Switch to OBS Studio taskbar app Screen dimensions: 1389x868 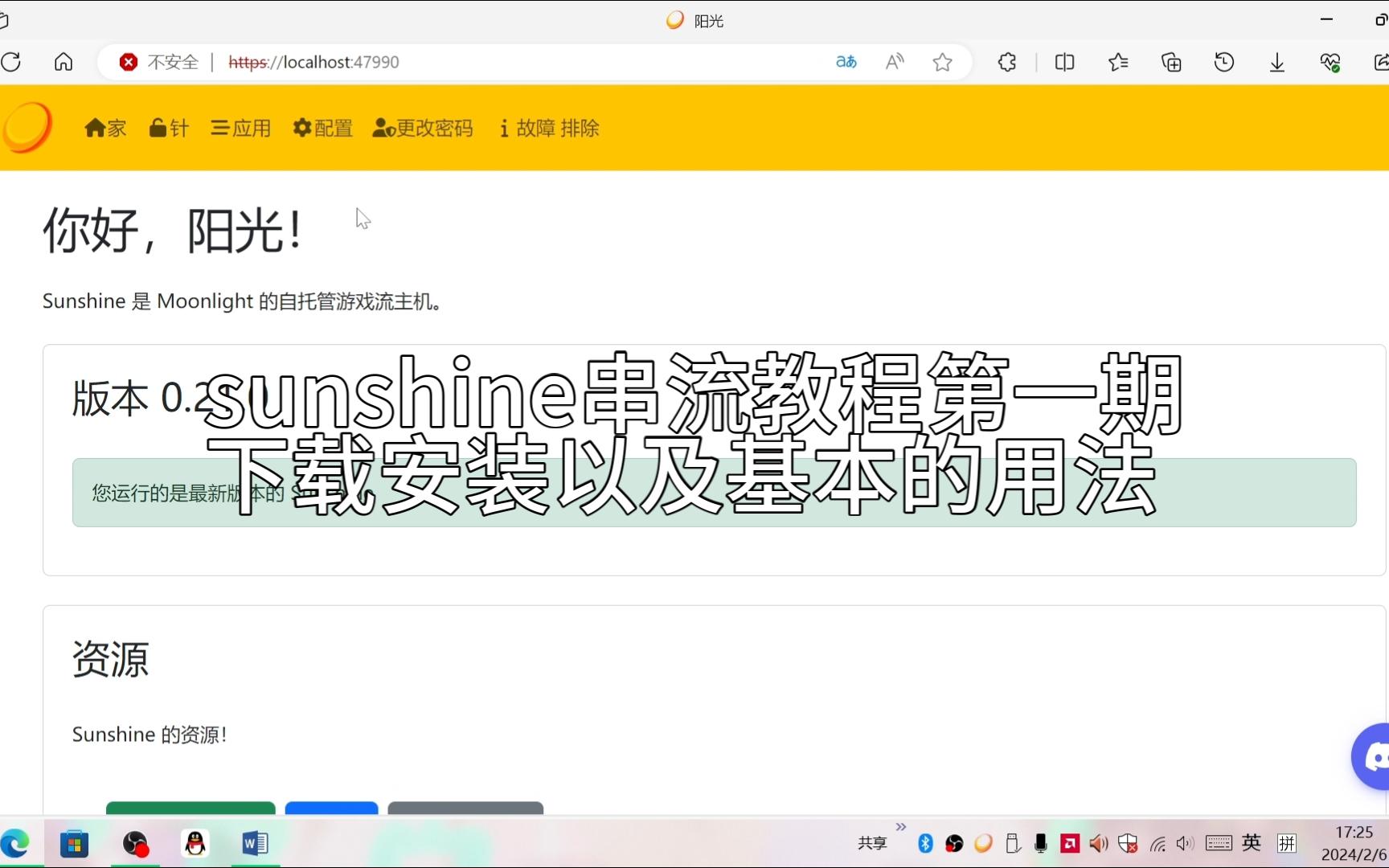pyautogui.click(x=135, y=843)
